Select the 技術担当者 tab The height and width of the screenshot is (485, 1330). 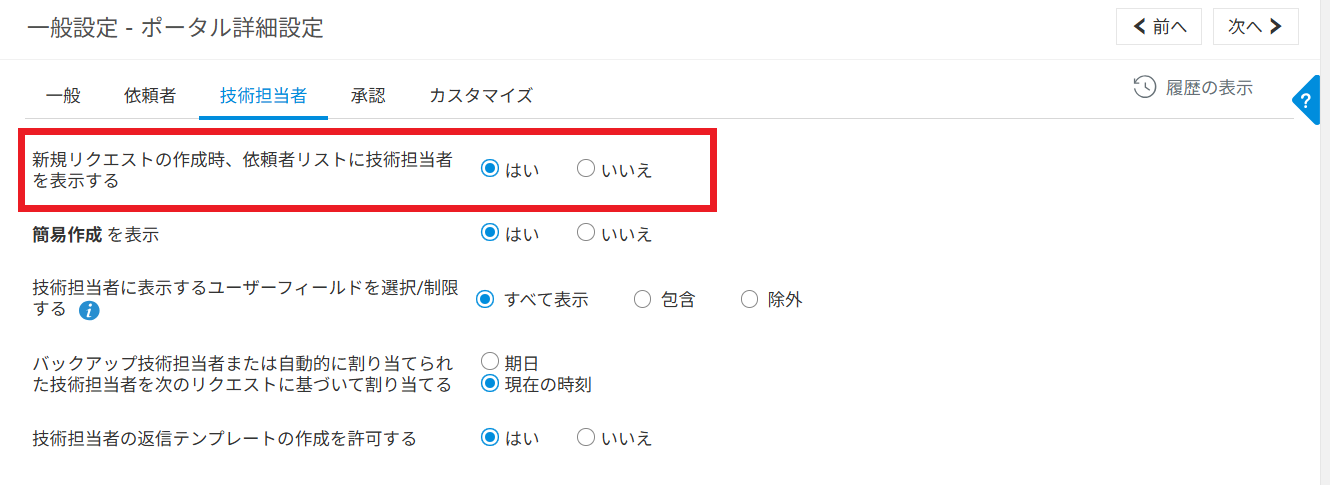263,96
